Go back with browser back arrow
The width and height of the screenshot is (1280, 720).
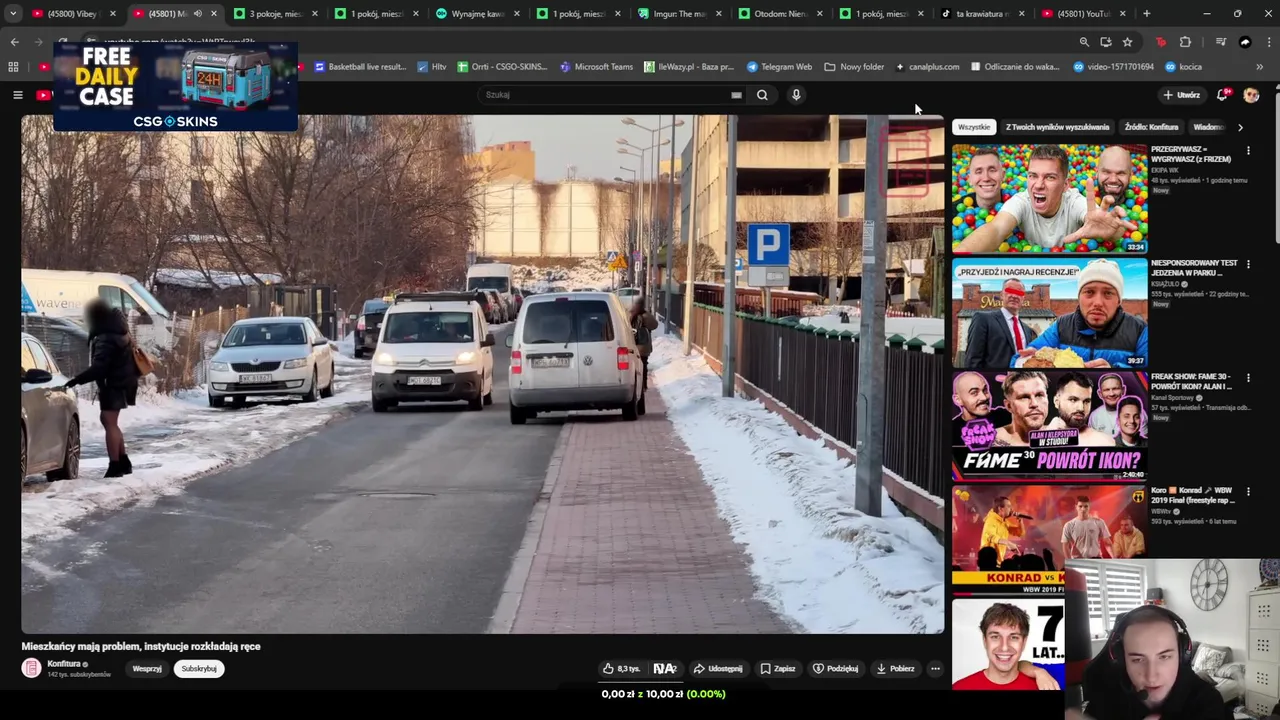14,42
